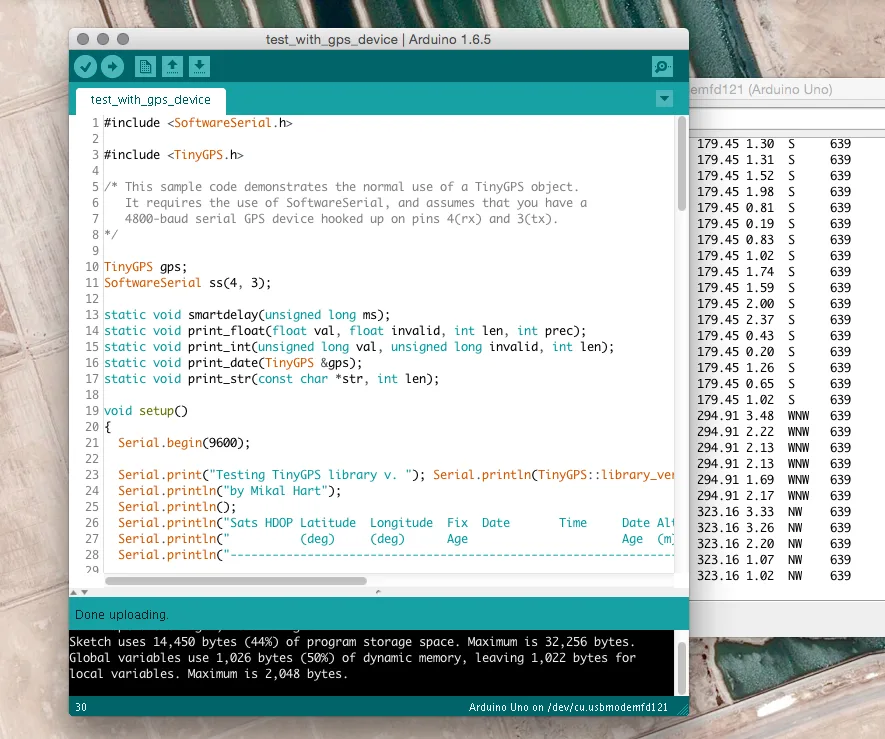Select the test_with_gps_device tab

[149, 100]
